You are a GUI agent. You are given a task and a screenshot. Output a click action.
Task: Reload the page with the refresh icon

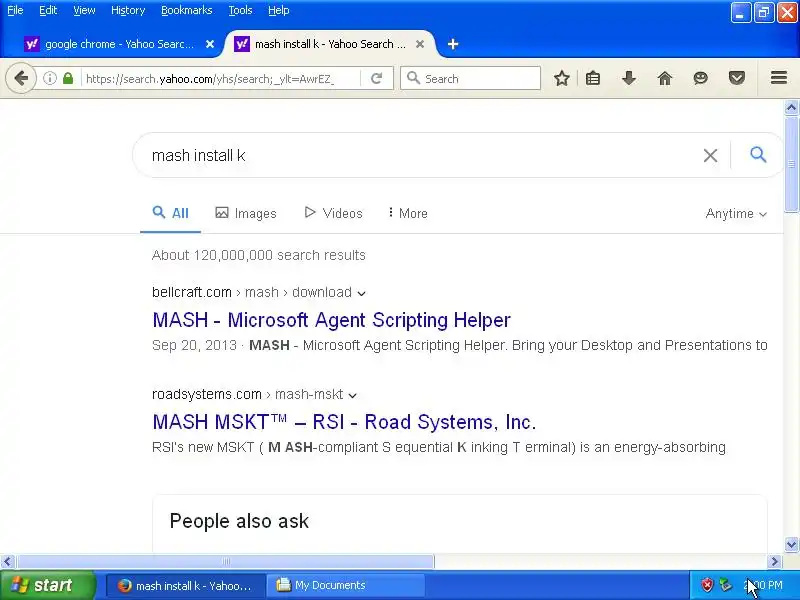(377, 78)
